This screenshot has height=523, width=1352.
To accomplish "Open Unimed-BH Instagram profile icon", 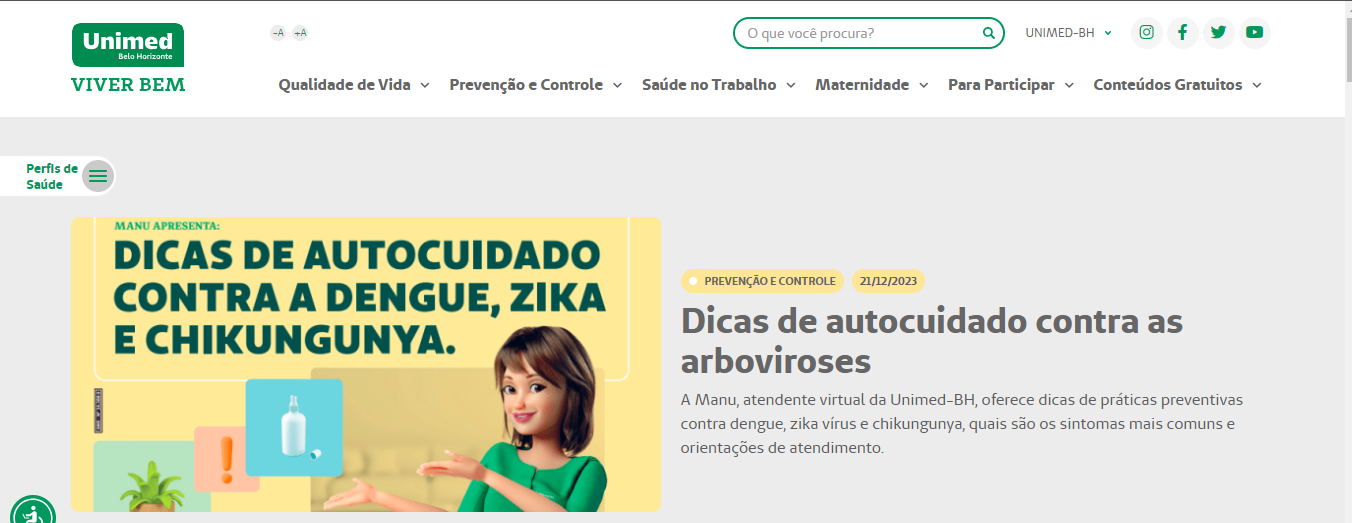I will click(x=1147, y=32).
